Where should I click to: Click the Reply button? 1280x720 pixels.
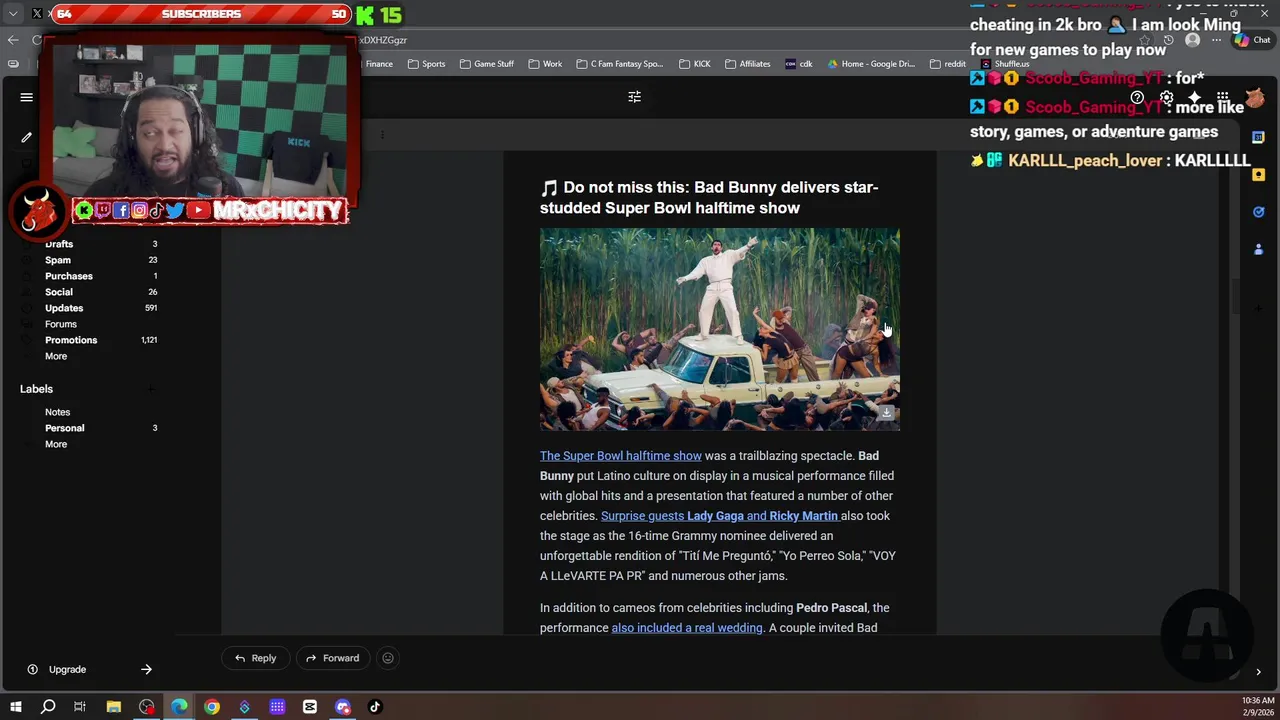[255, 658]
